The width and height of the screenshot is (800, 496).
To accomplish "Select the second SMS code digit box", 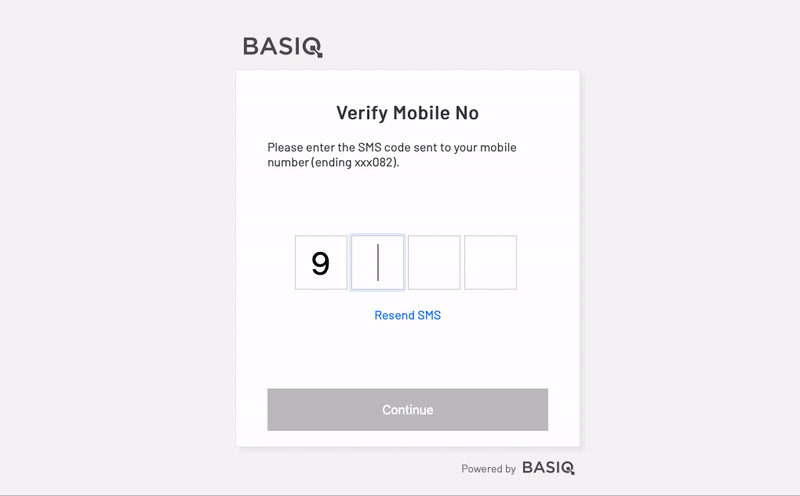I will pos(378,262).
